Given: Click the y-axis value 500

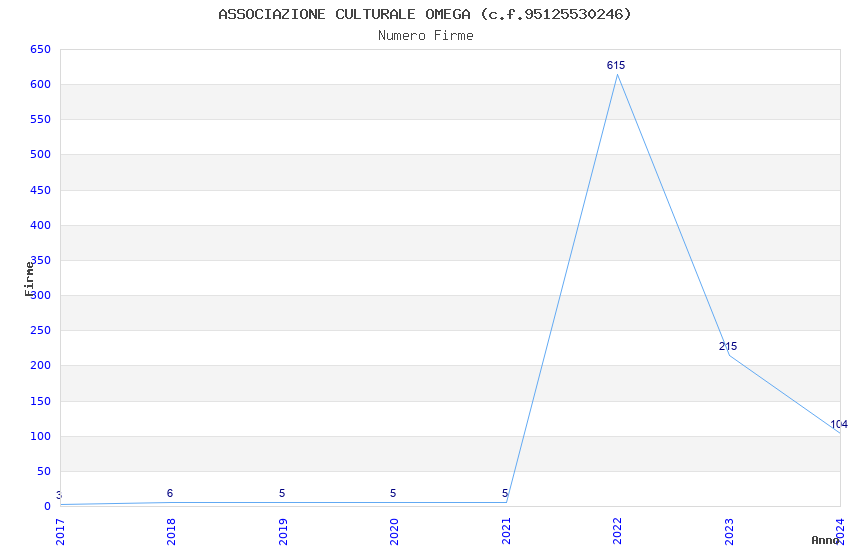Looking at the screenshot, I should click(40, 154).
